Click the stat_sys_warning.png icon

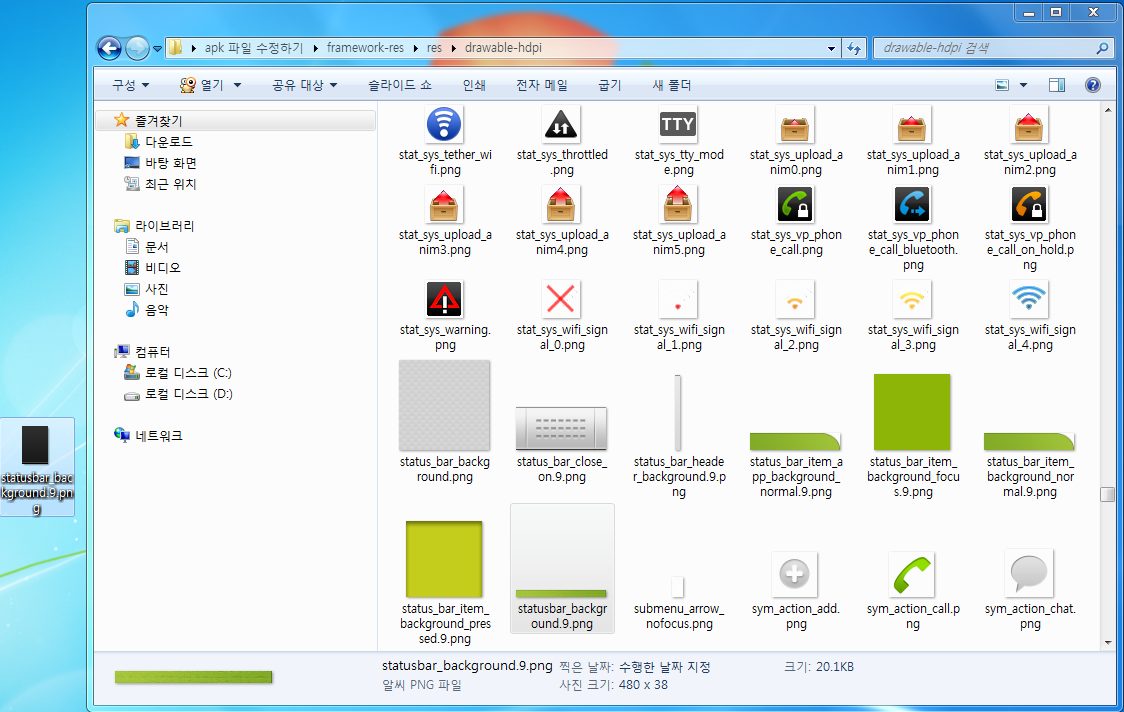[445, 299]
